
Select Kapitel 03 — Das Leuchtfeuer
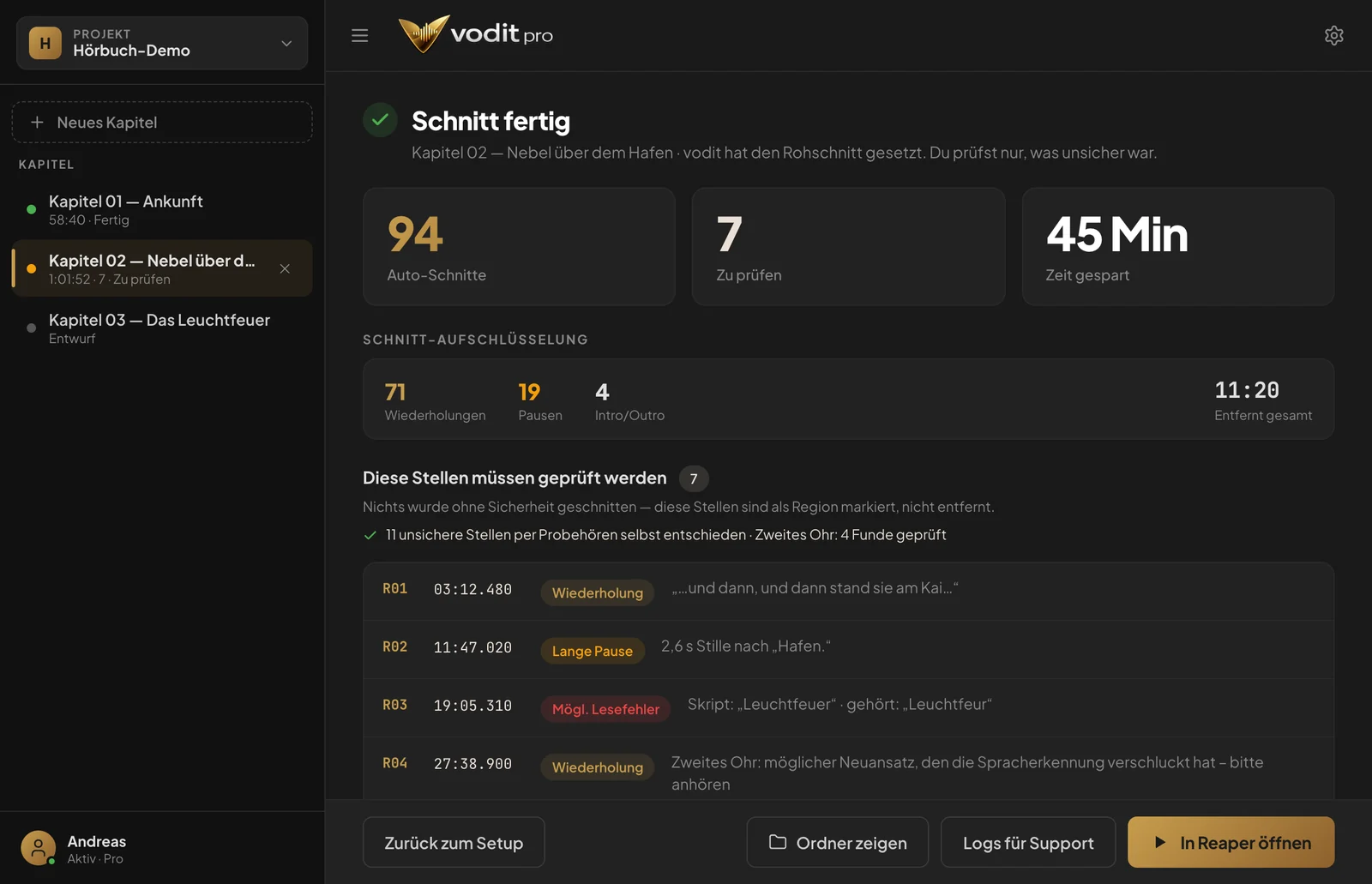(x=162, y=328)
